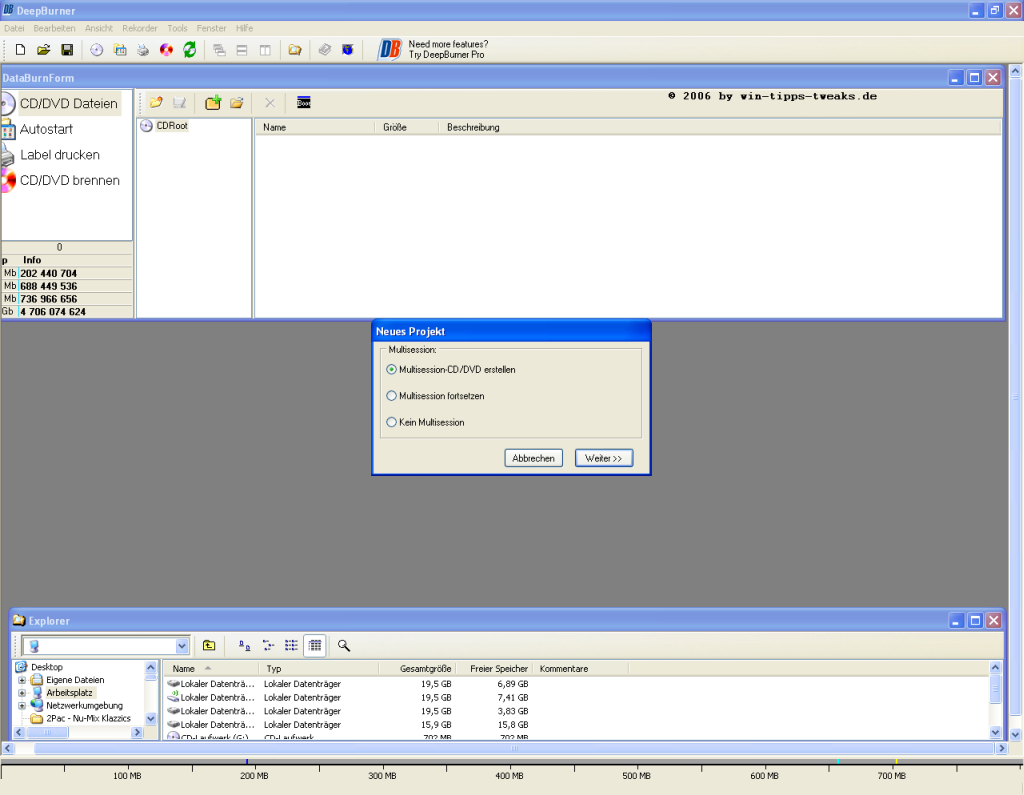Select 'Kein Multisession' radio option
Screen dimensions: 1024x795
click(x=391, y=422)
